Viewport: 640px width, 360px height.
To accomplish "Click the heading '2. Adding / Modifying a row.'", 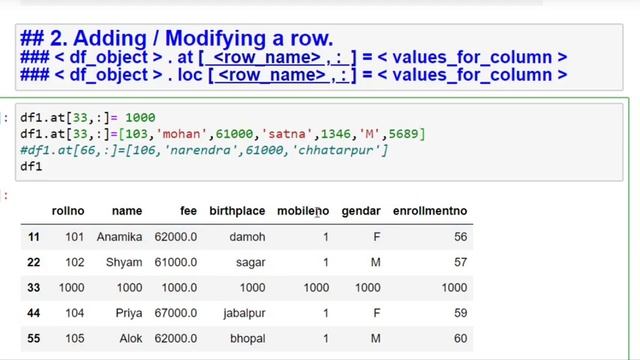I will point(177,38).
